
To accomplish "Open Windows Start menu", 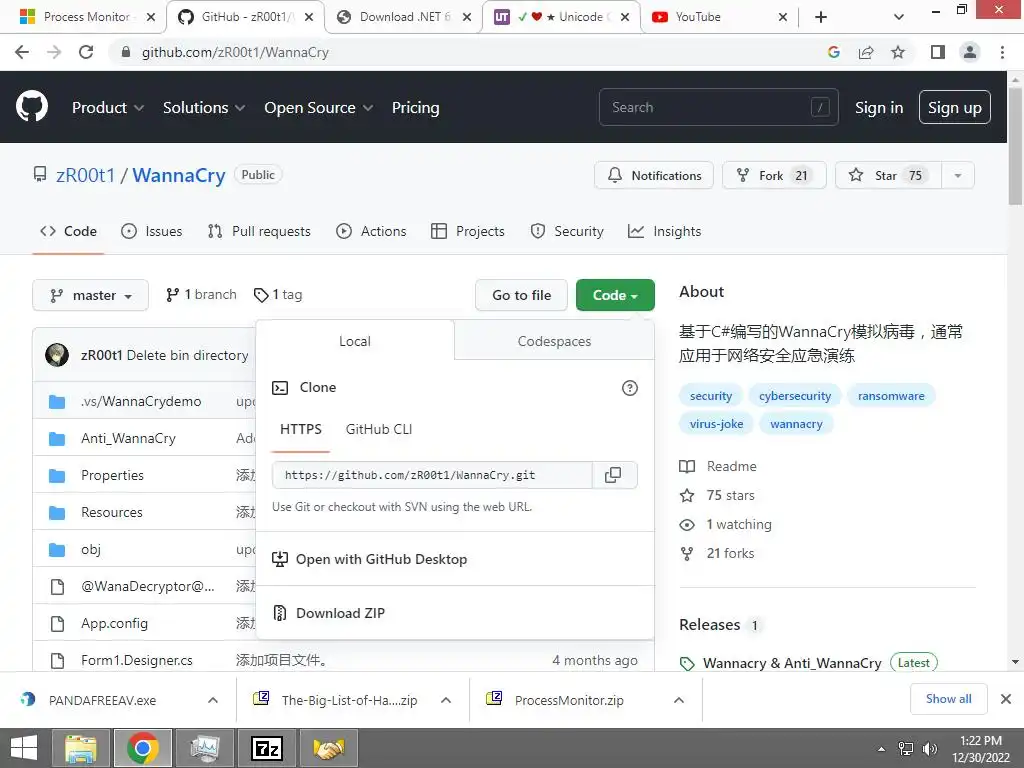I will click(24, 748).
